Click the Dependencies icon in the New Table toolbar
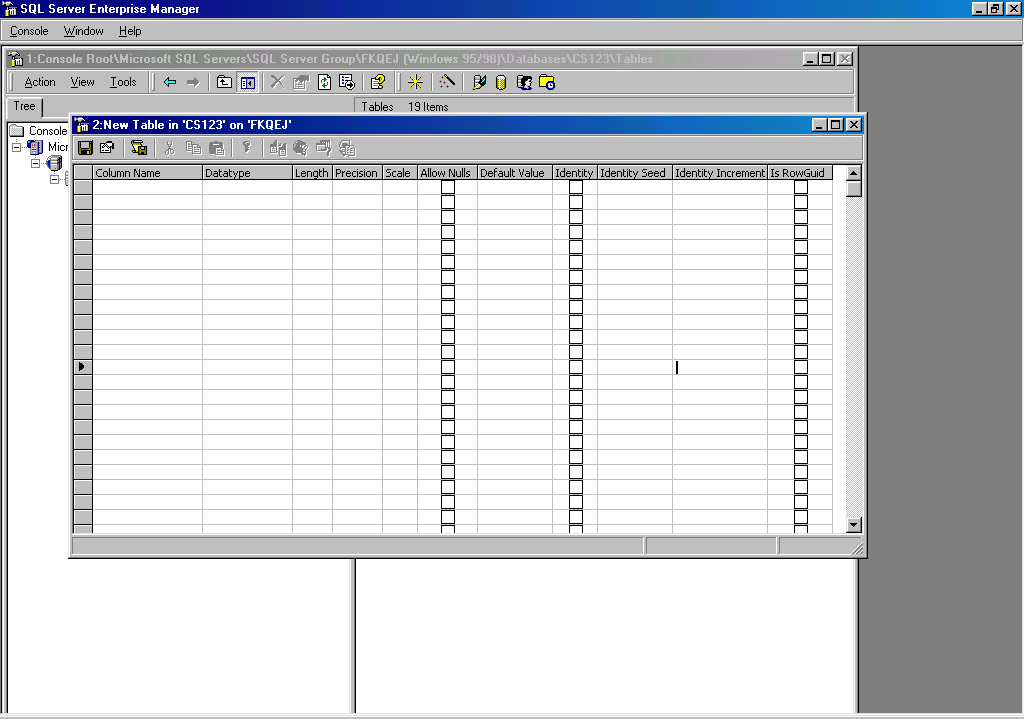The height and width of the screenshot is (719, 1024). pyautogui.click(x=323, y=148)
